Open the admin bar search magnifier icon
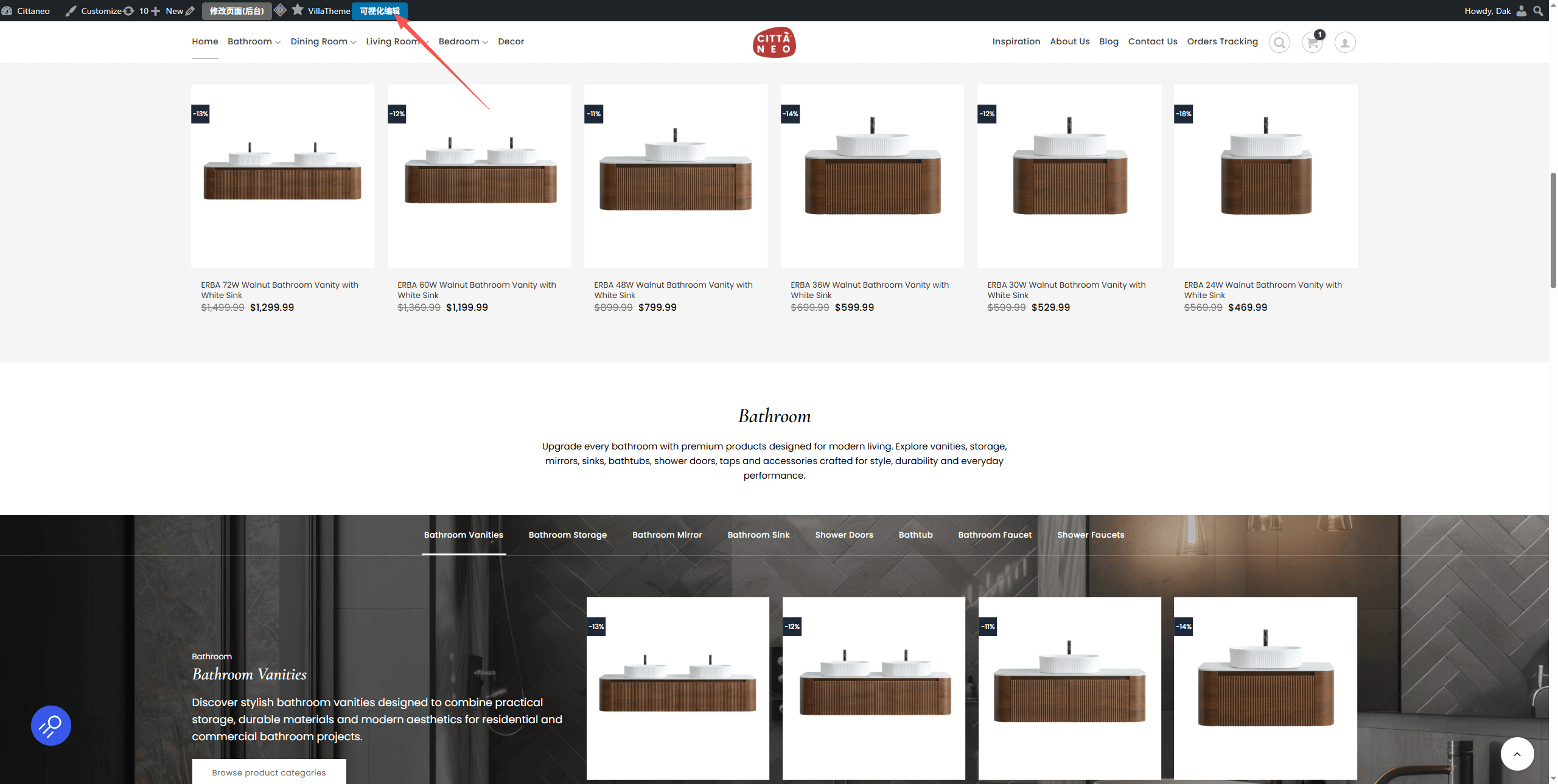 1538,11
